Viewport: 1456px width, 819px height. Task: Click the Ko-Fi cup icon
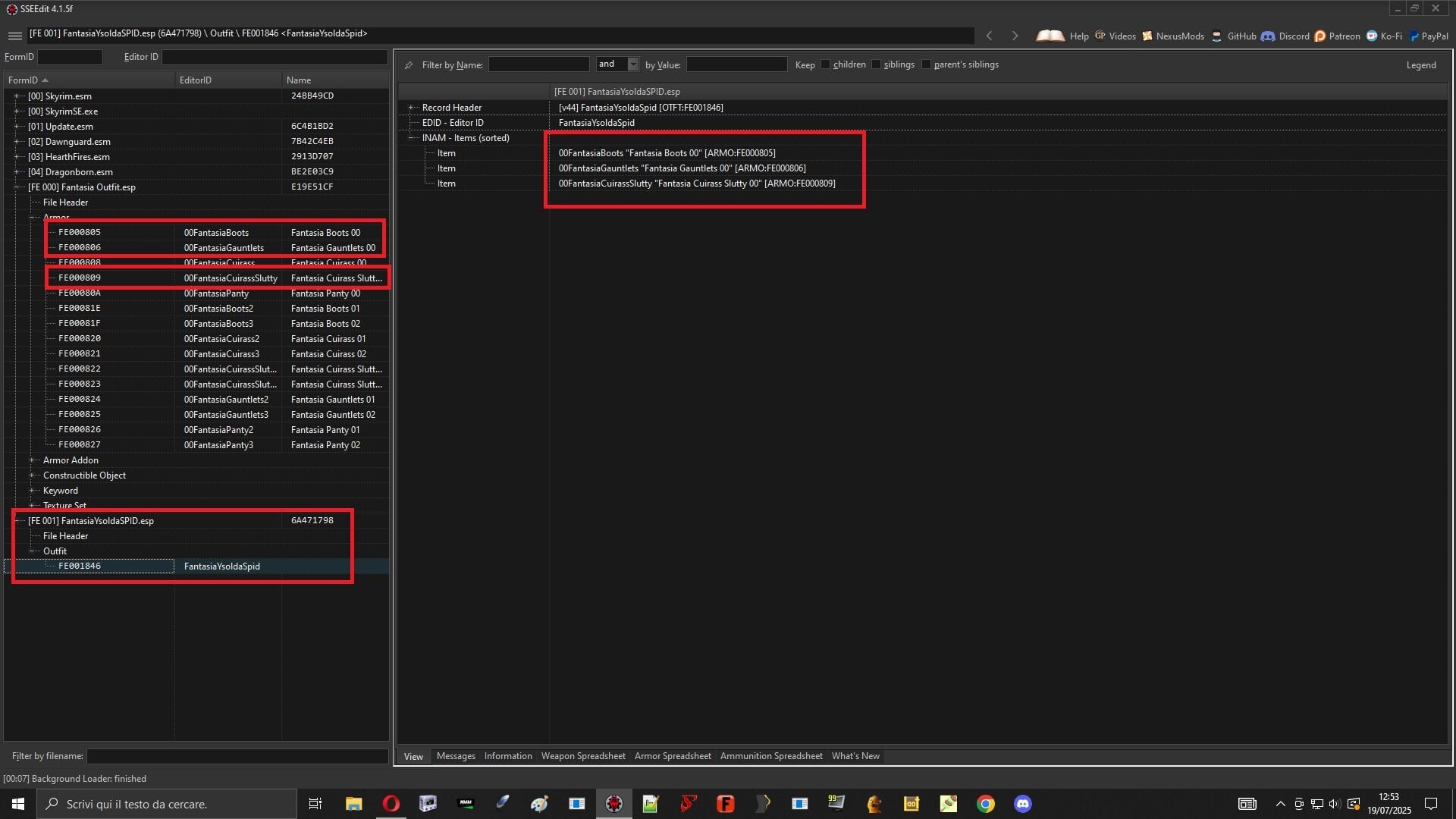pyautogui.click(x=1372, y=36)
